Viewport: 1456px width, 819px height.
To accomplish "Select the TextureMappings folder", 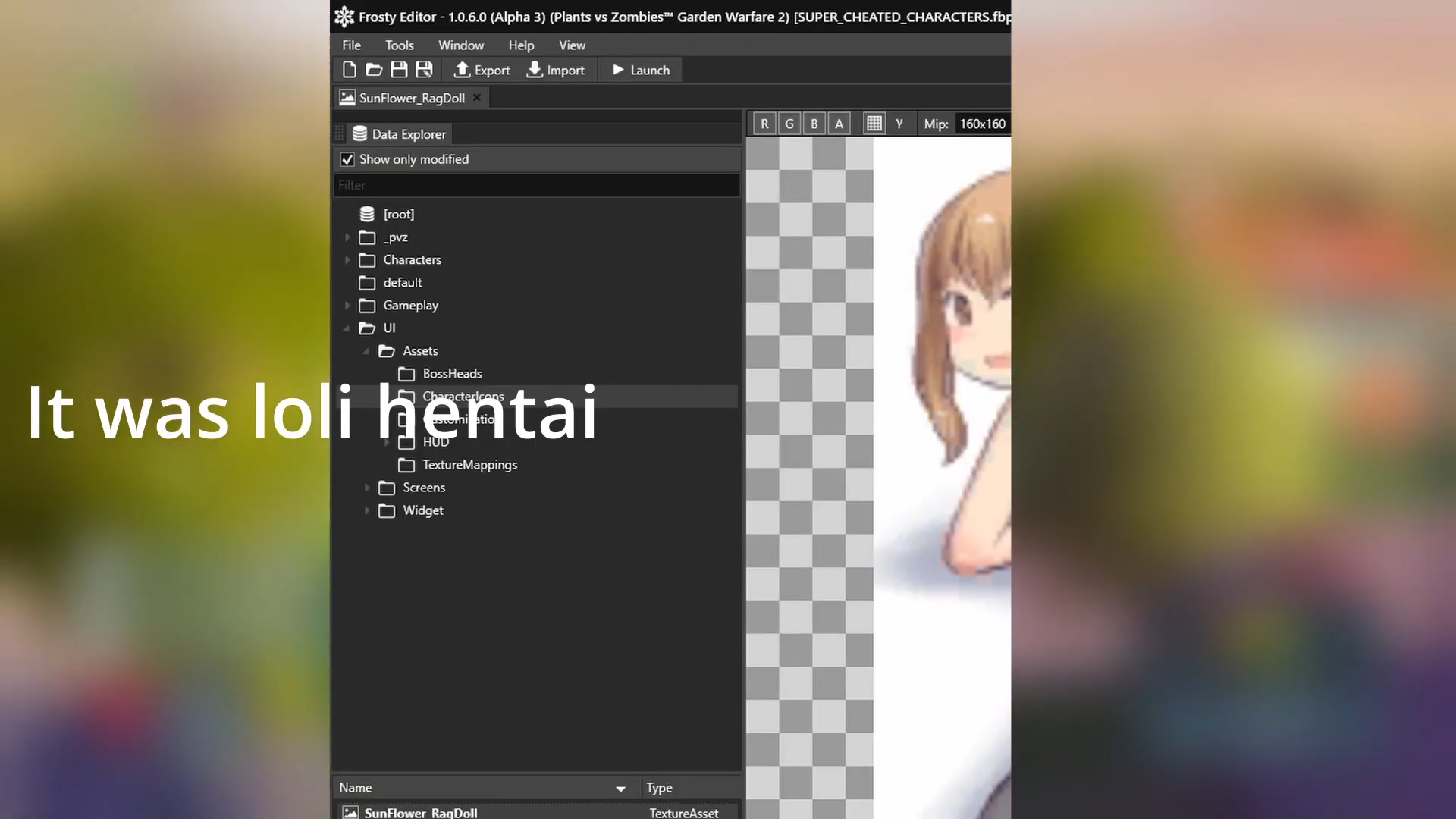I will [469, 465].
